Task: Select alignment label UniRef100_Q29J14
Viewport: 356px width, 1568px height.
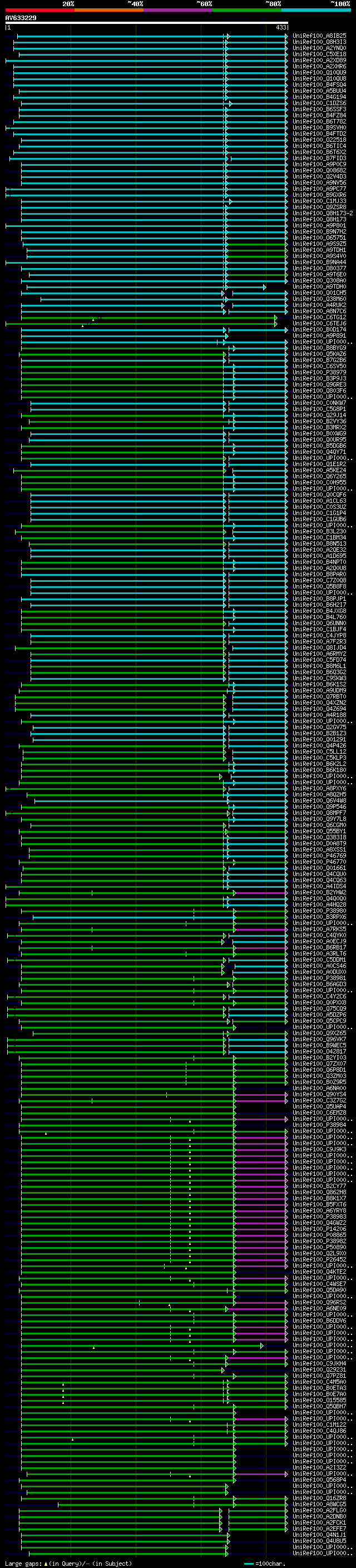Action: [x=319, y=414]
